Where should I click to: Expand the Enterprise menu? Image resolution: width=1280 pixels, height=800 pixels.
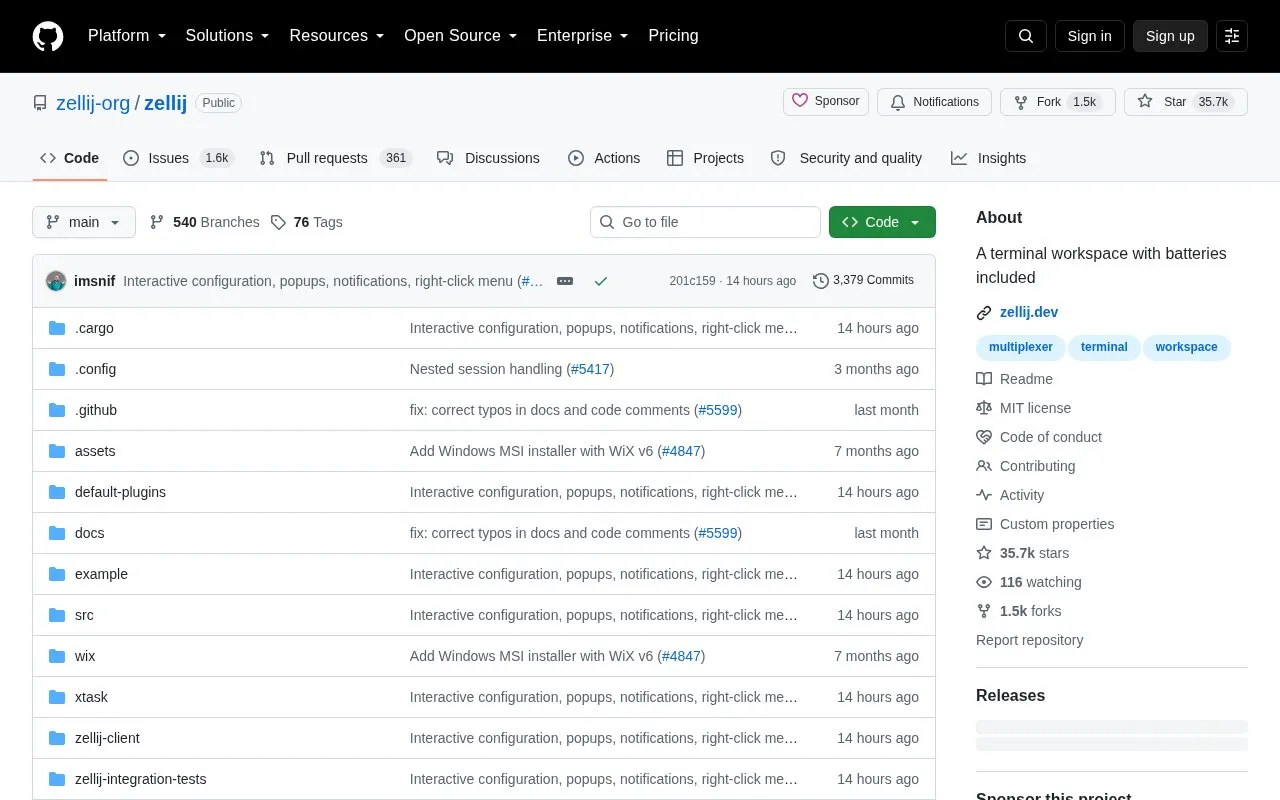(583, 36)
